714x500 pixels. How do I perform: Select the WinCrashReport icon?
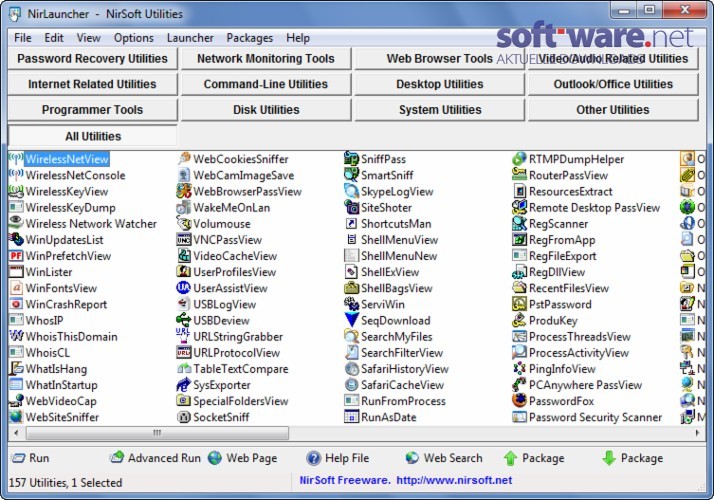tap(16, 304)
